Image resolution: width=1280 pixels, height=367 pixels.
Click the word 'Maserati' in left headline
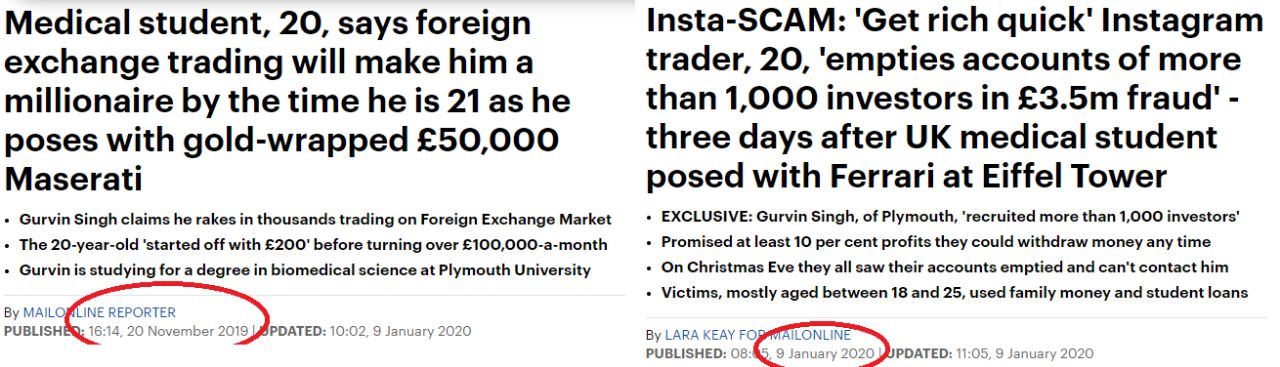pos(73,180)
